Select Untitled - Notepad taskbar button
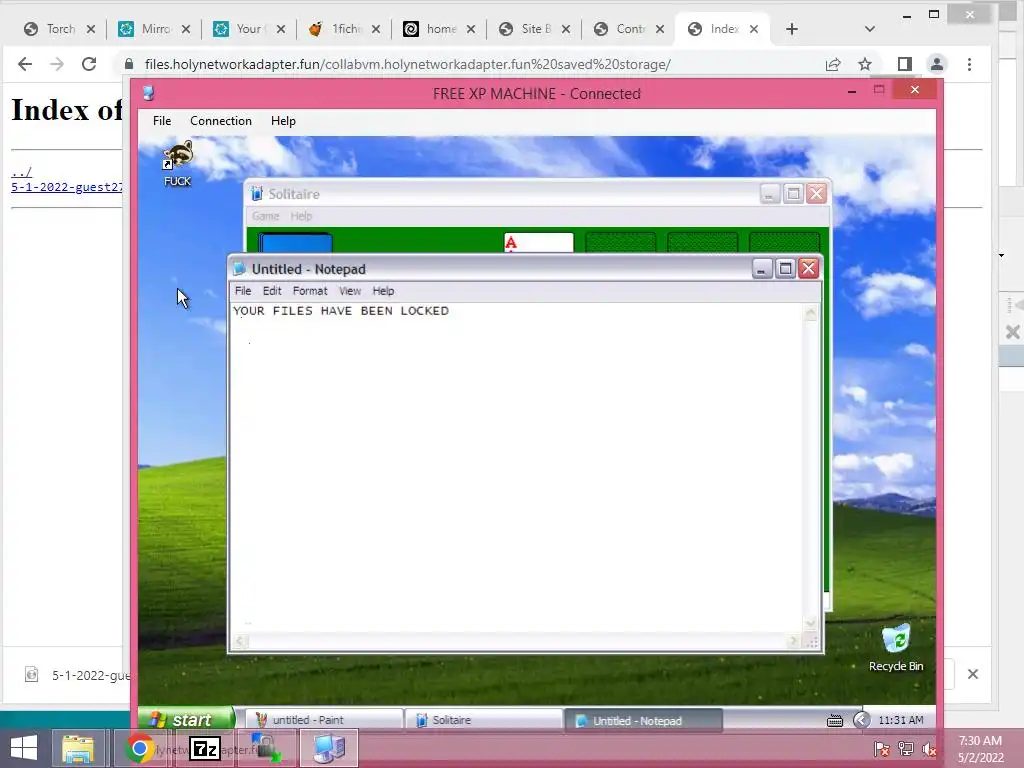Image resolution: width=1024 pixels, height=768 pixels. point(644,720)
